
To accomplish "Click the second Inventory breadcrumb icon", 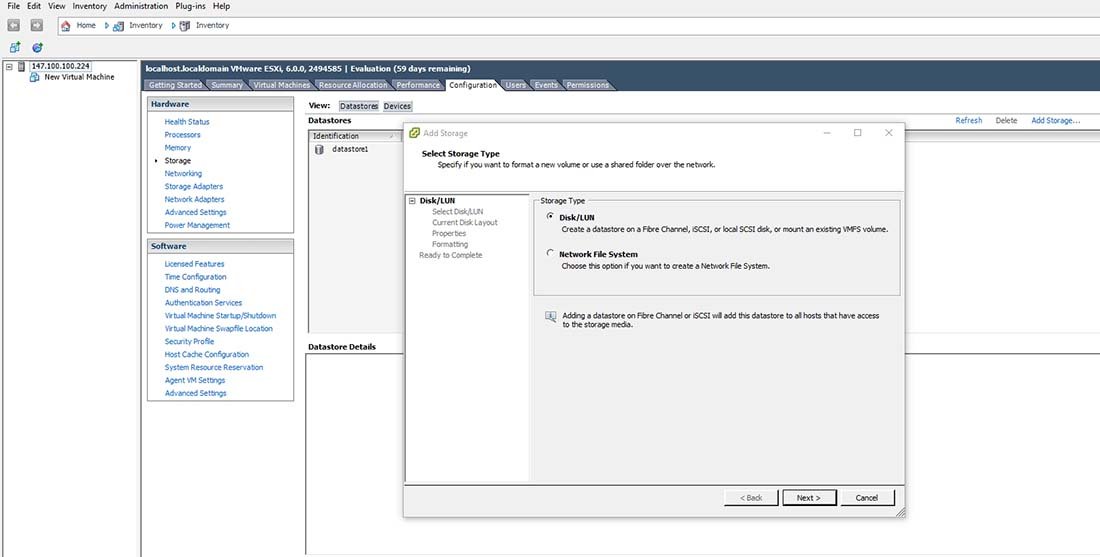I will [x=185, y=25].
